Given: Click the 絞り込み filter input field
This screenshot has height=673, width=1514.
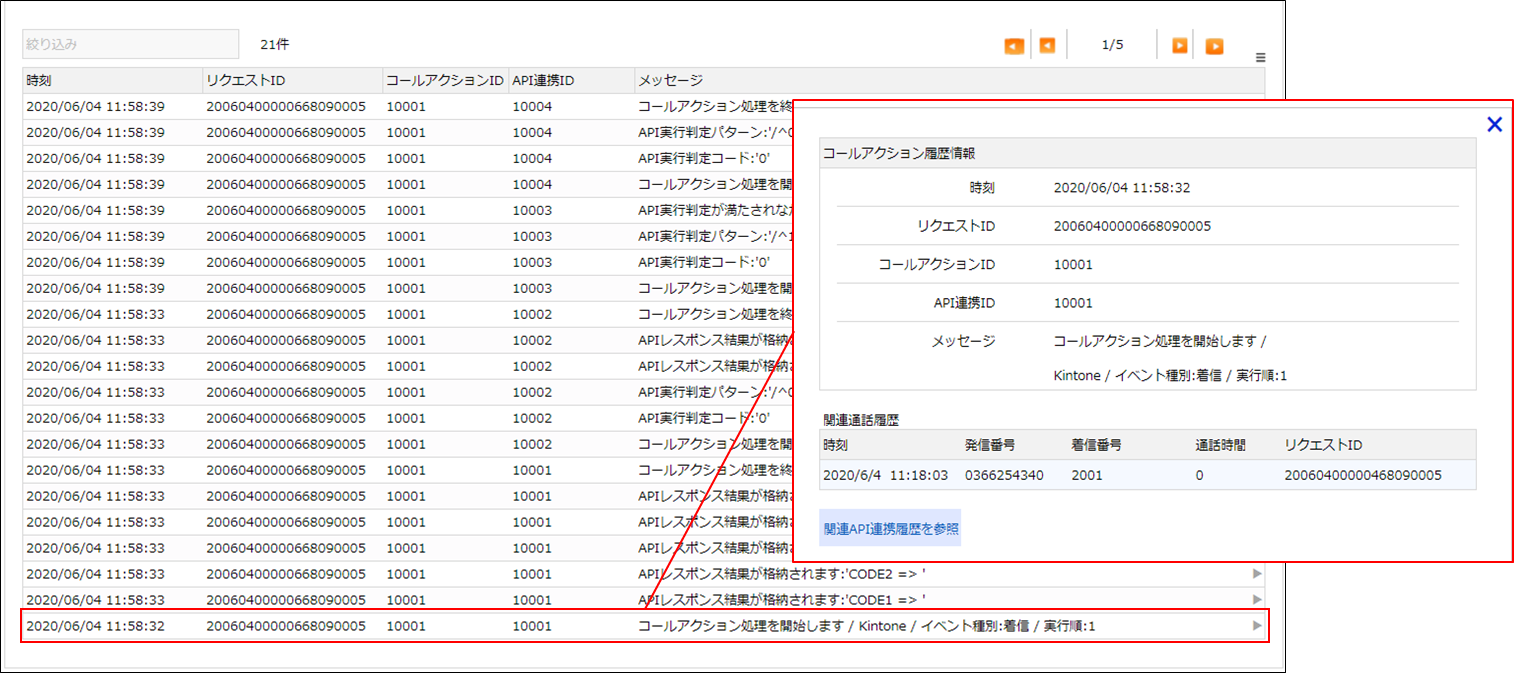Looking at the screenshot, I should pyautogui.click(x=131, y=44).
